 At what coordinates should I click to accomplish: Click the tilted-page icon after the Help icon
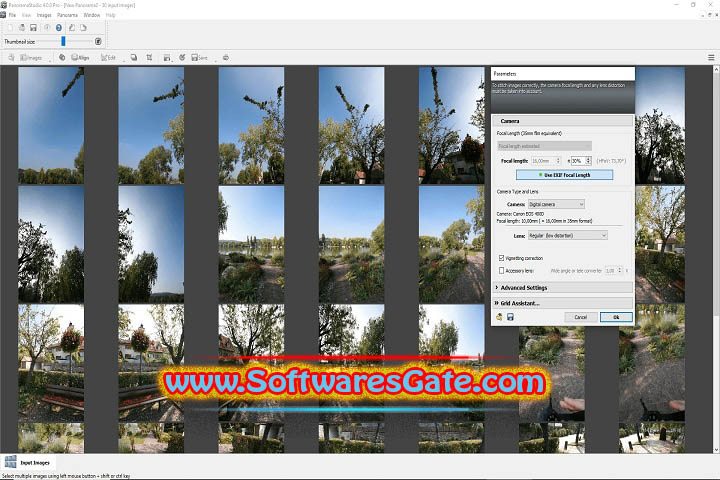[x=72, y=28]
